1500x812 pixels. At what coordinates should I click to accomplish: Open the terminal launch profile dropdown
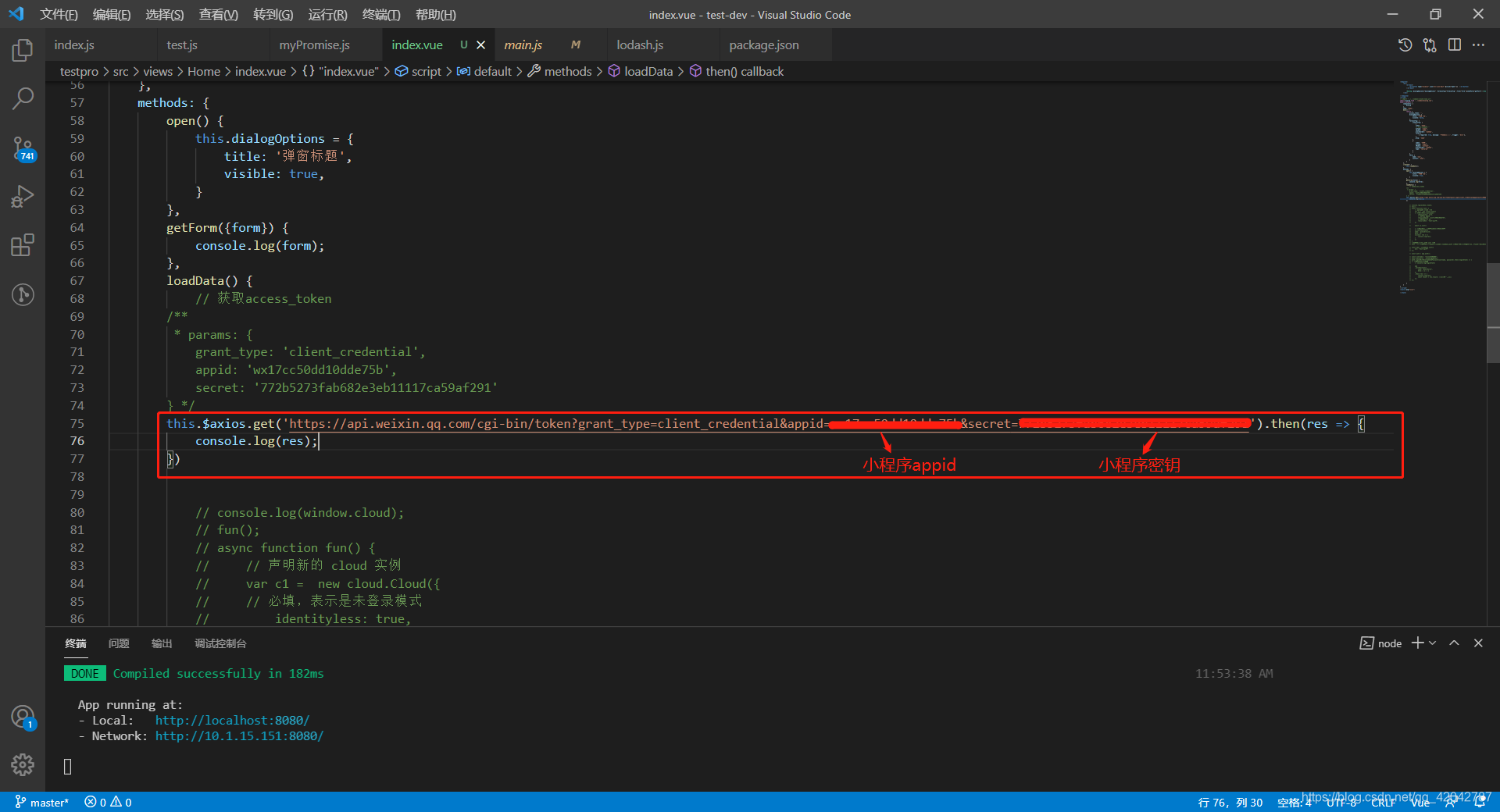coord(1432,643)
